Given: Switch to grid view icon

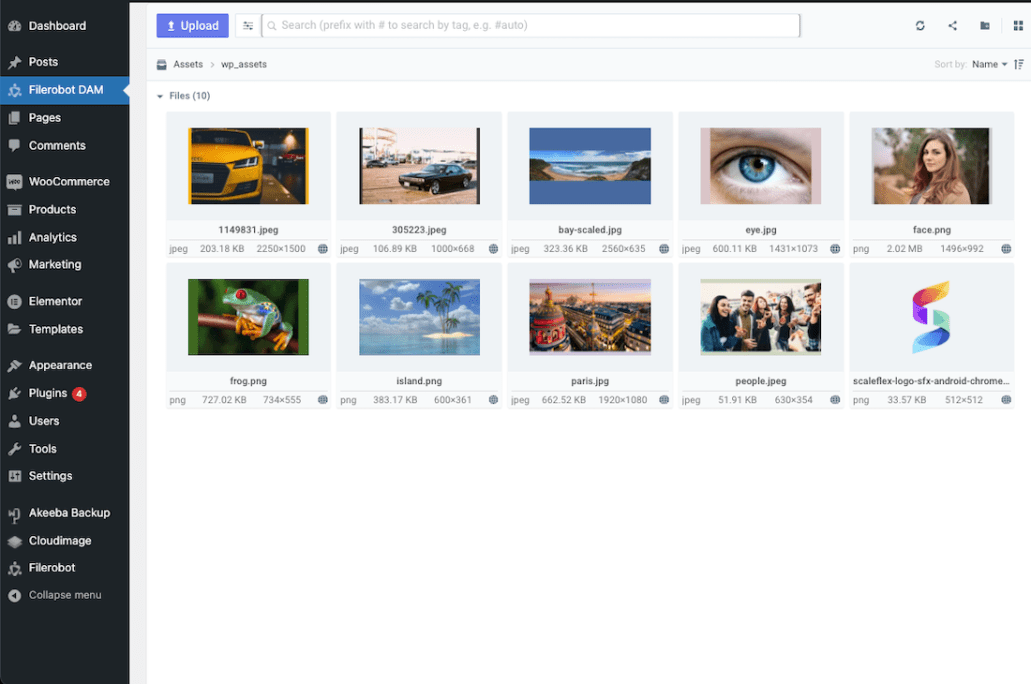Looking at the screenshot, I should tap(1018, 26).
